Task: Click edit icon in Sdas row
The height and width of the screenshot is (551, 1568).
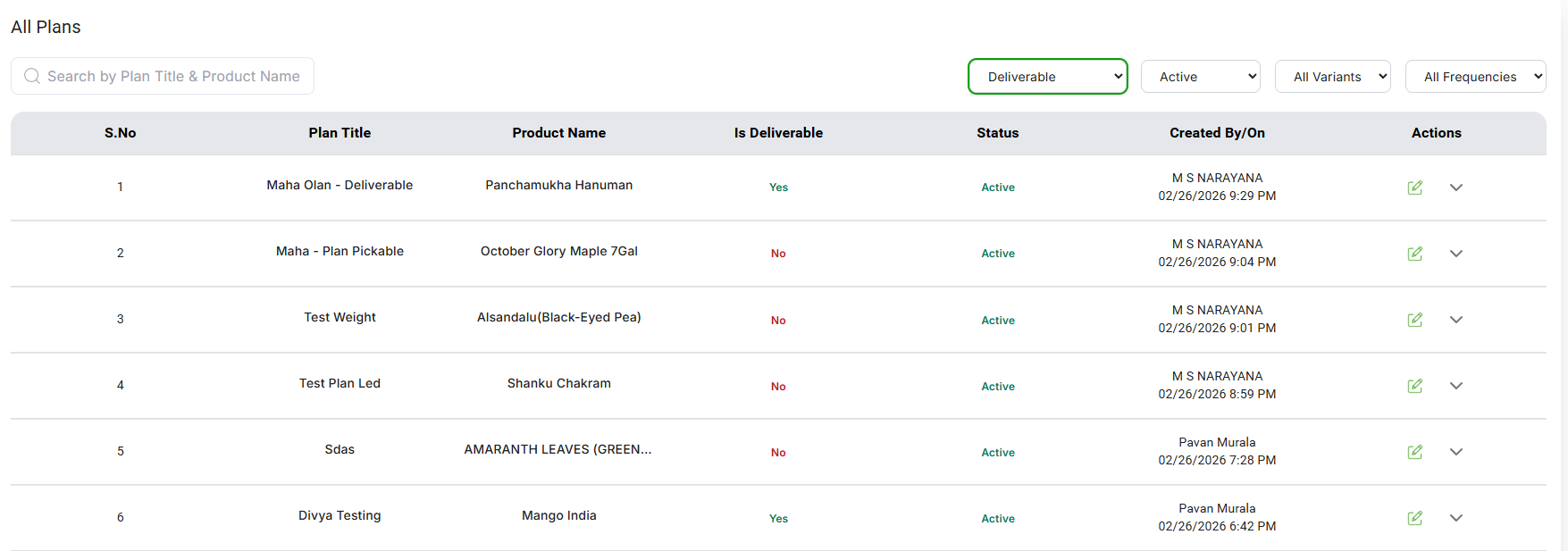Action: pos(1414,452)
